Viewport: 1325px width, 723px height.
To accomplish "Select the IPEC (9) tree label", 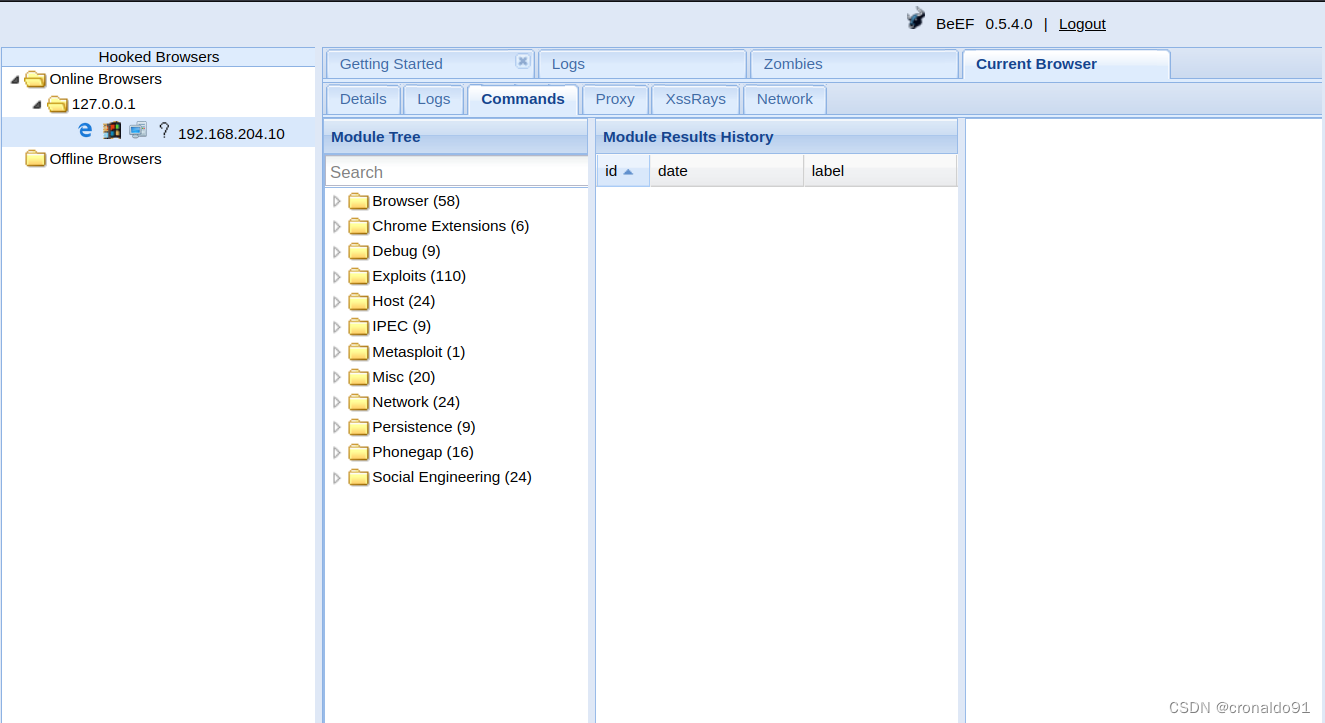I will (402, 326).
